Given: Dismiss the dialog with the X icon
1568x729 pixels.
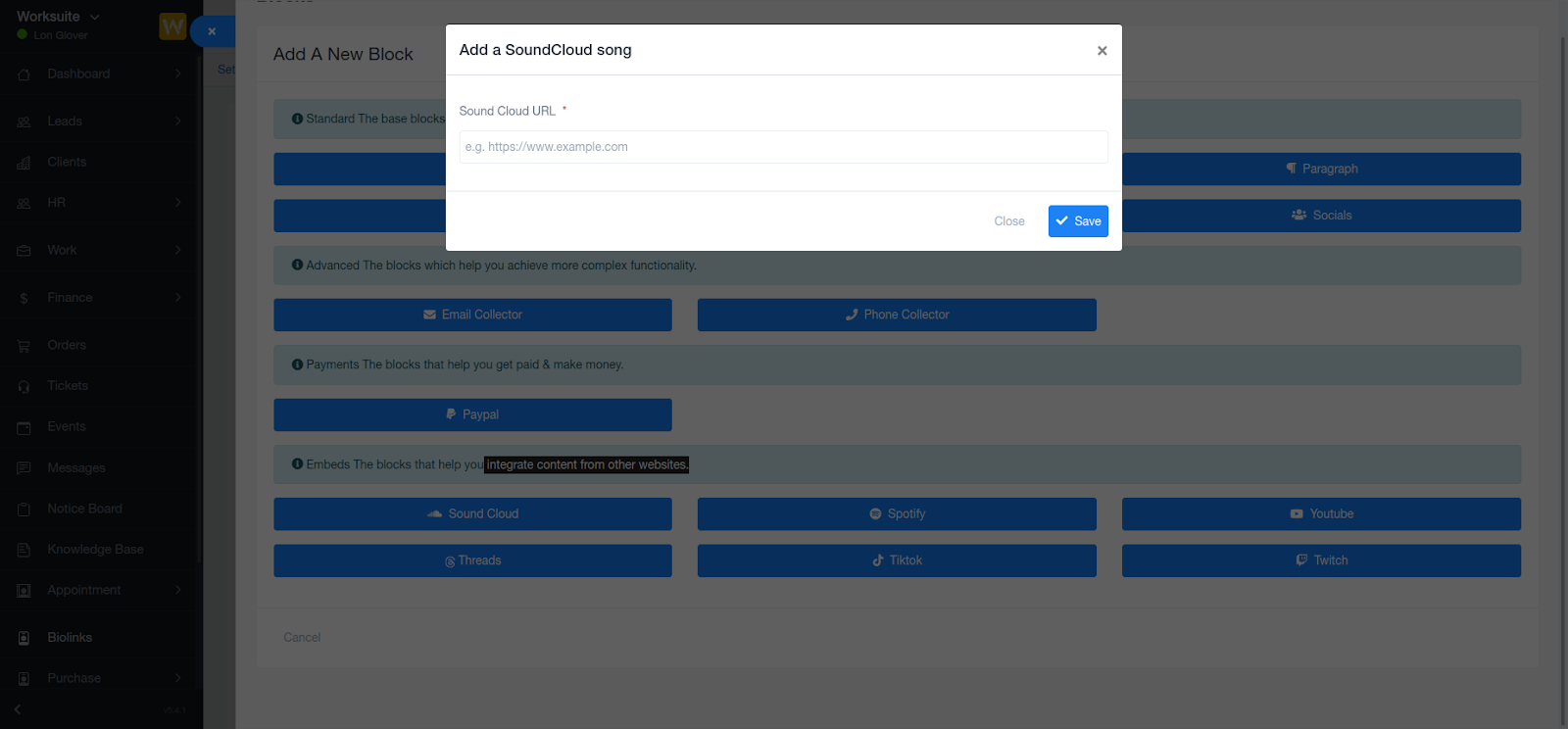Looking at the screenshot, I should click(1102, 51).
